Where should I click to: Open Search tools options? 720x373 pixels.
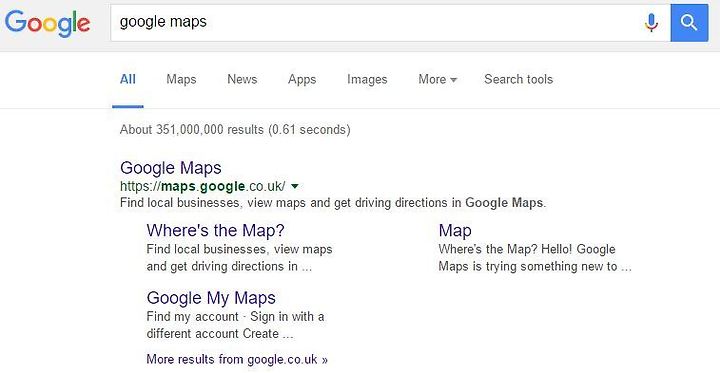point(518,79)
